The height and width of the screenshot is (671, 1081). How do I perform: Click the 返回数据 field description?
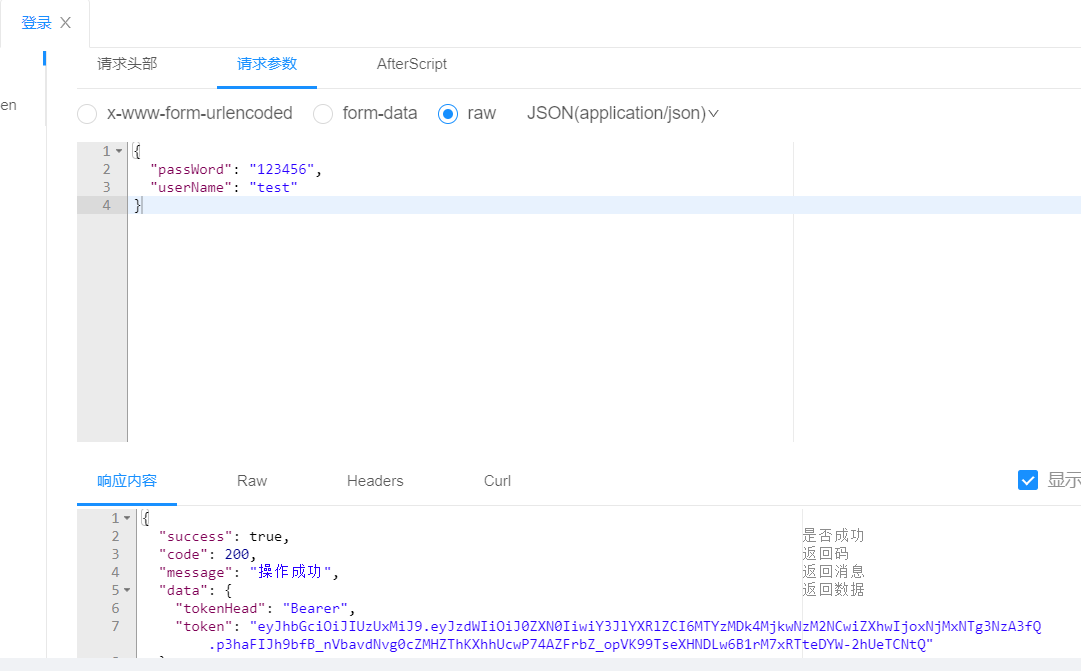point(833,589)
